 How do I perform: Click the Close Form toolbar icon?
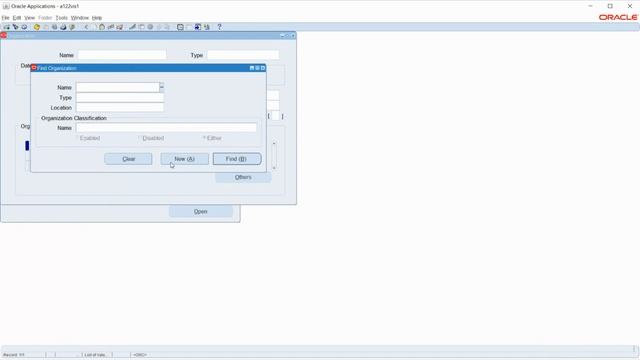click(72, 27)
